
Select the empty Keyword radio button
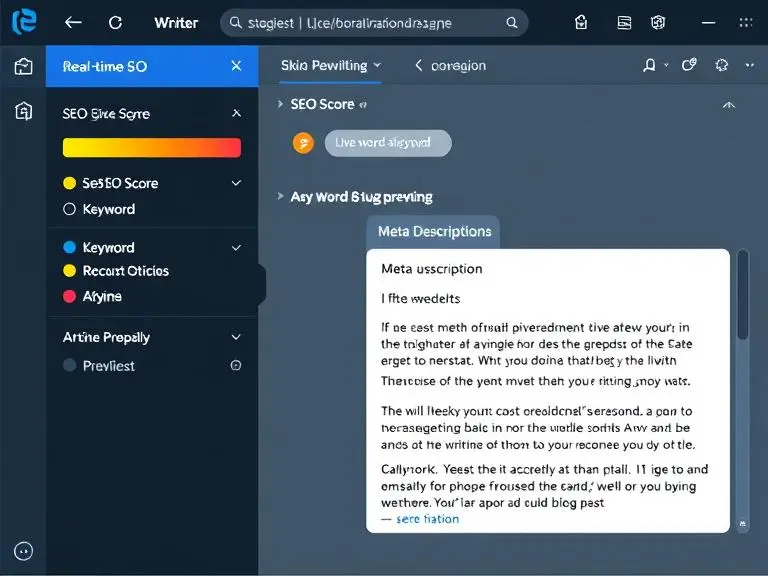(x=70, y=209)
